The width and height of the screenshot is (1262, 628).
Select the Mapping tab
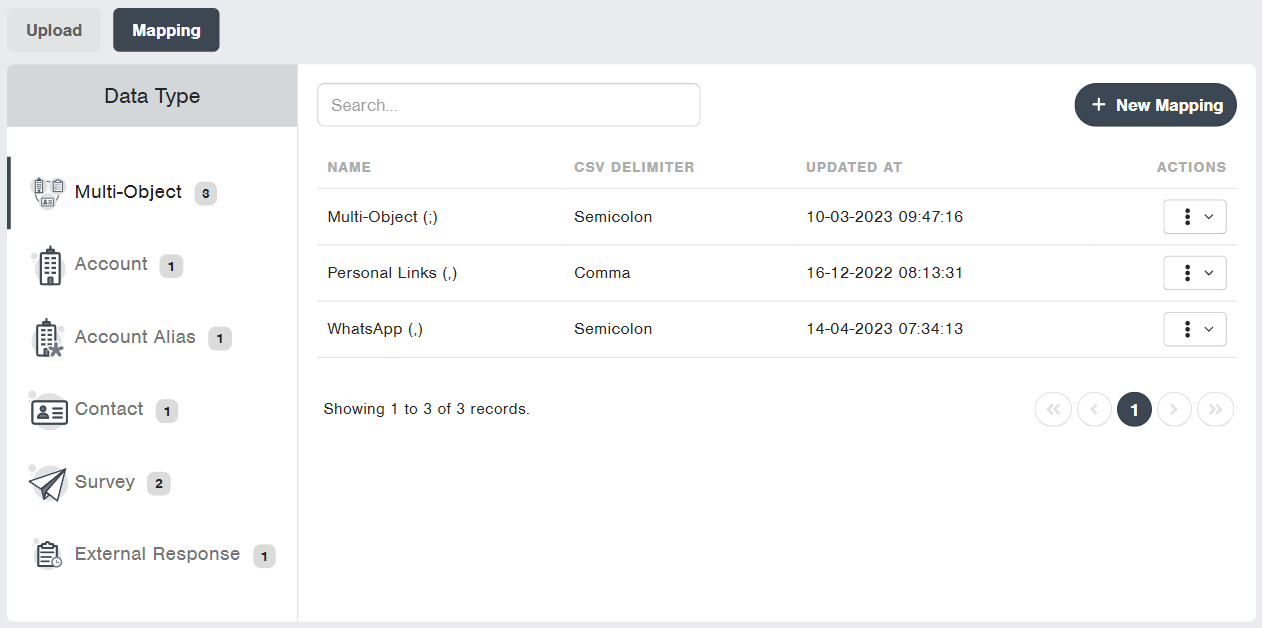(166, 30)
